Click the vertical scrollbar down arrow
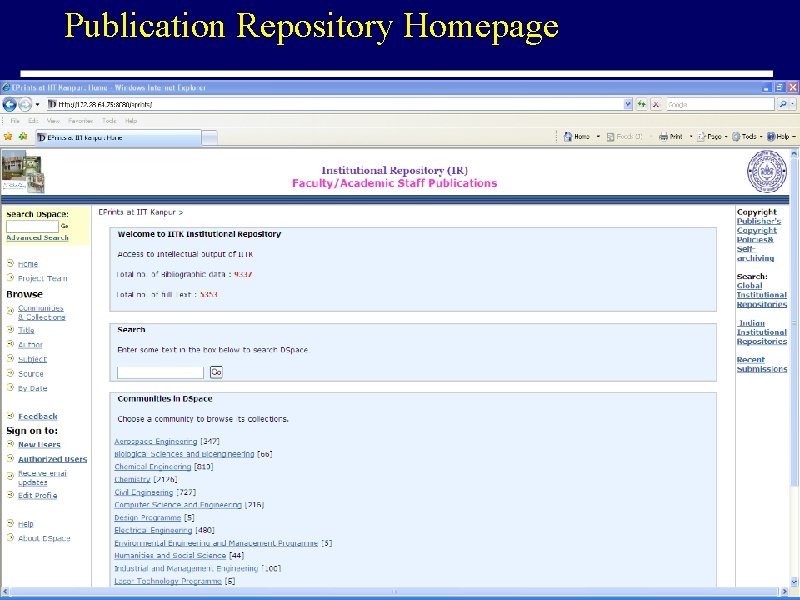This screenshot has width=800, height=600. [x=794, y=581]
